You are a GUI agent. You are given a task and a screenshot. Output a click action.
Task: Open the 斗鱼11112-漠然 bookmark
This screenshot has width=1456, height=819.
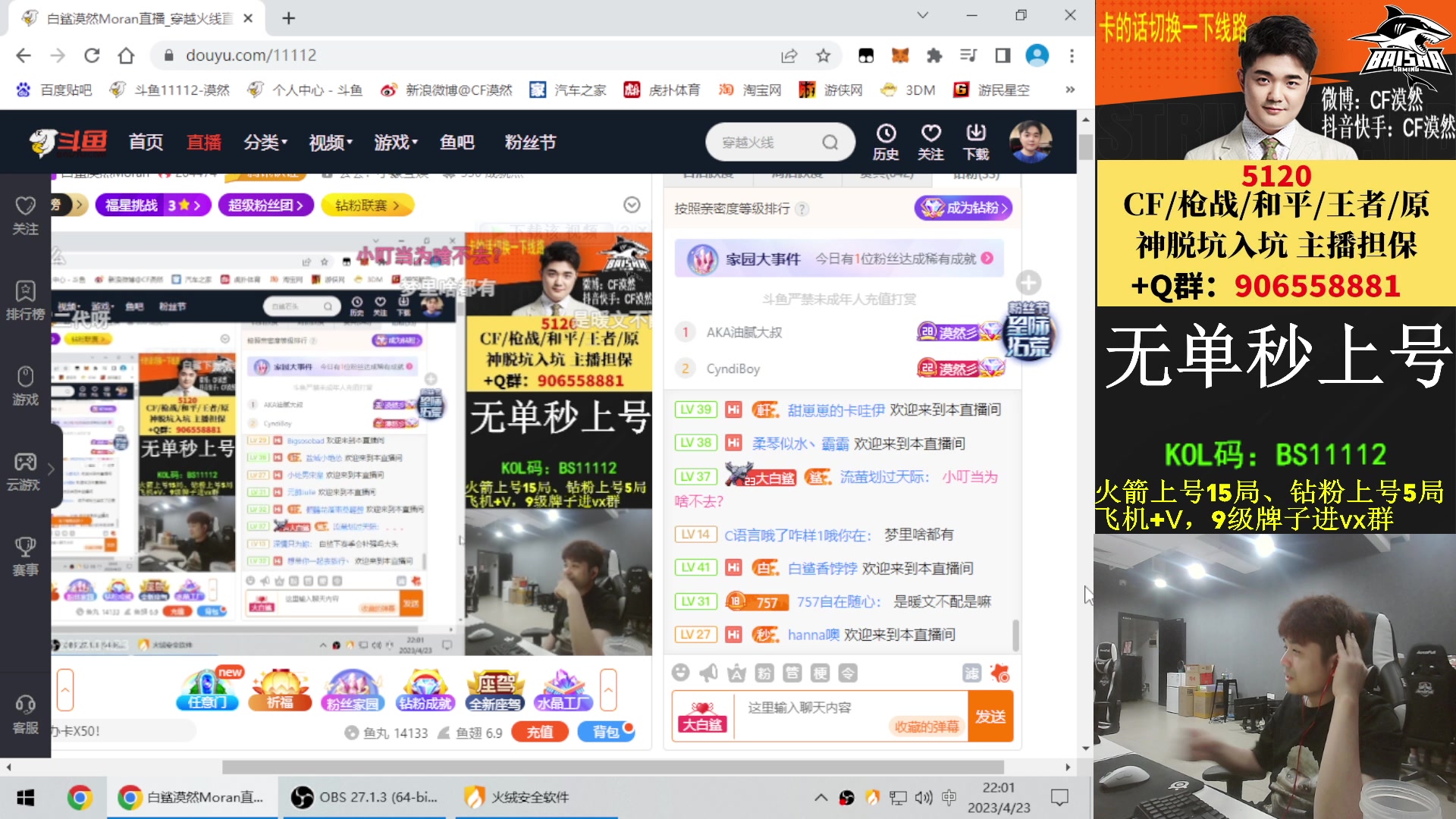point(170,89)
